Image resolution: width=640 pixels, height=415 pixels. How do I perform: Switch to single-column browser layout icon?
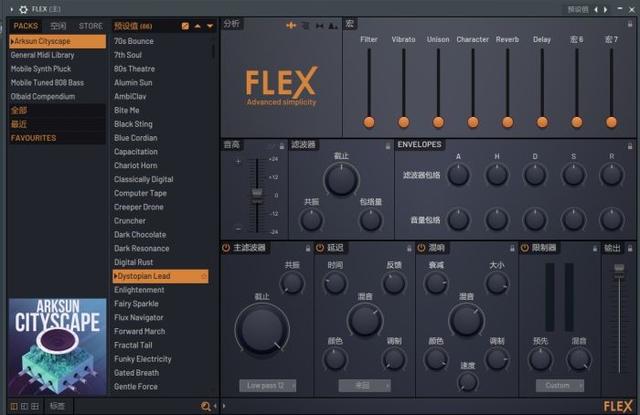click(14, 406)
